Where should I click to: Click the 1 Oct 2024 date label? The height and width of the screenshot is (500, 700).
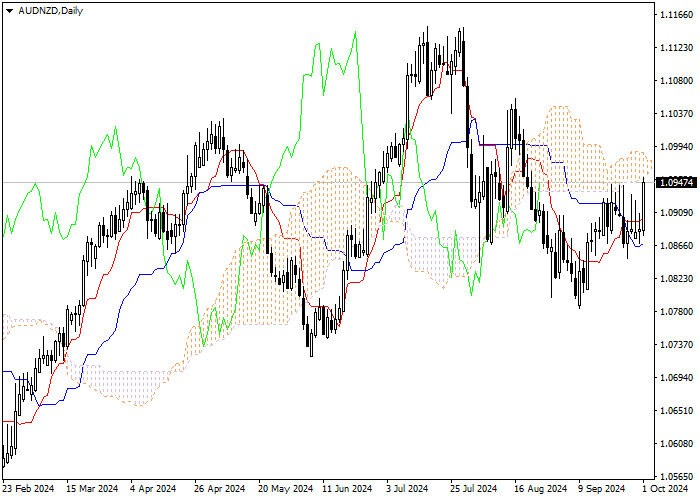666,489
